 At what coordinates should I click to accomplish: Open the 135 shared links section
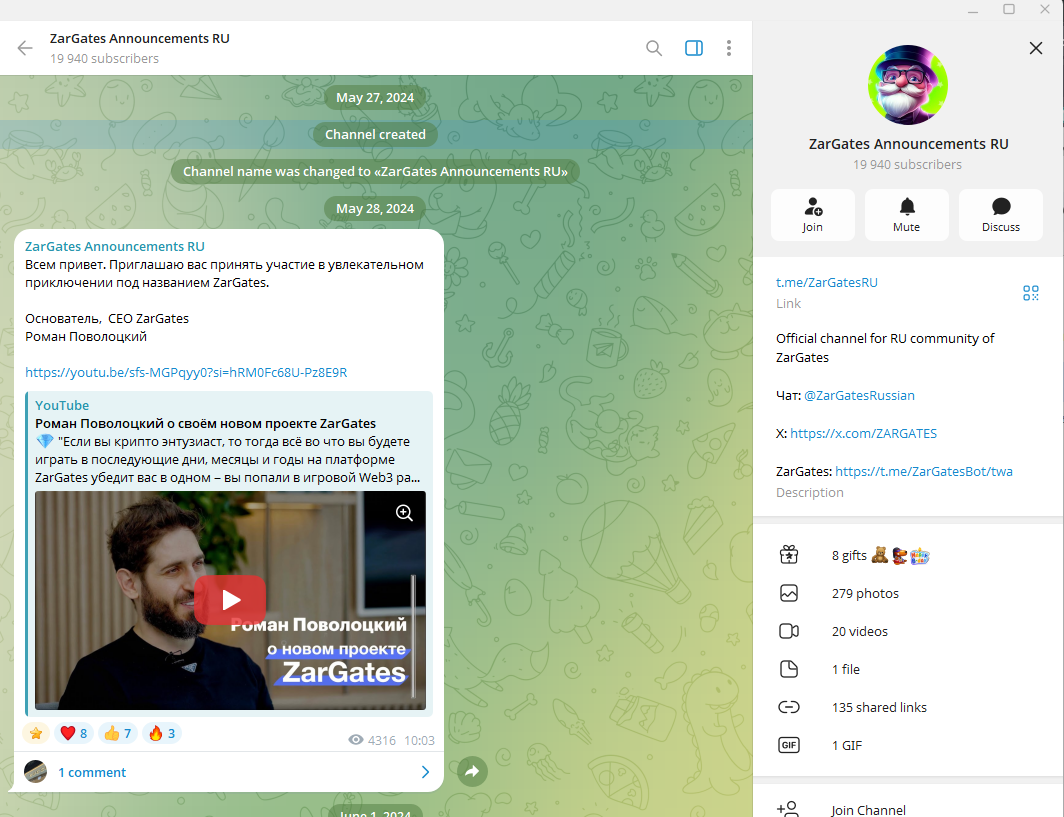[x=878, y=707]
